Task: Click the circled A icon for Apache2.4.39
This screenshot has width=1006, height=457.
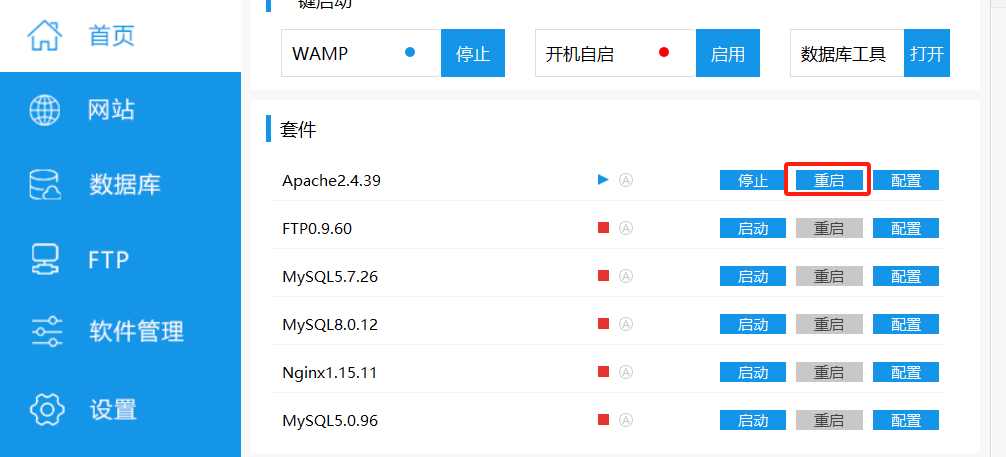Action: point(626,180)
